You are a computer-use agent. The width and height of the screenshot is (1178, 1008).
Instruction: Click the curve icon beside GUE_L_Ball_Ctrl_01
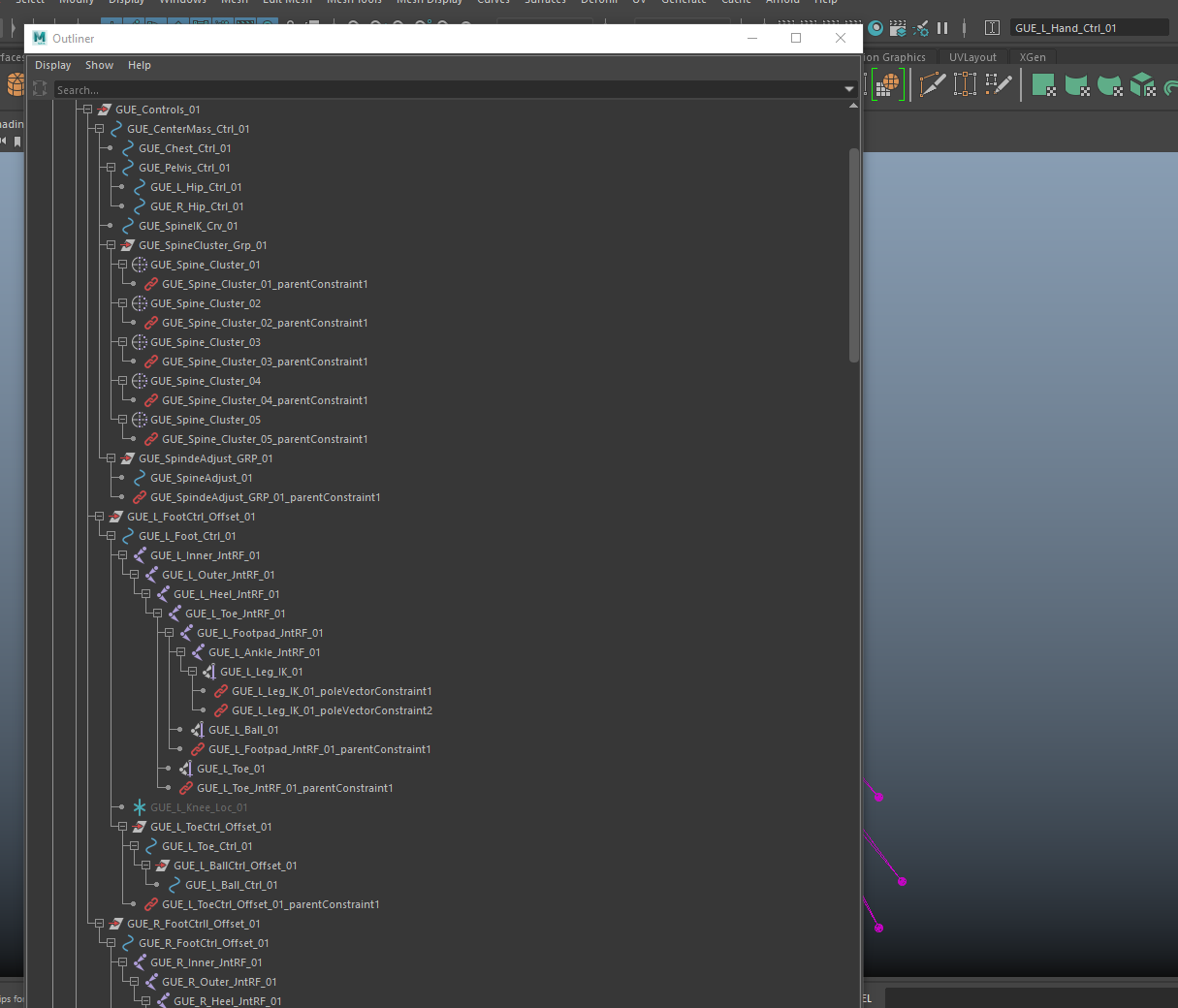pos(175,885)
